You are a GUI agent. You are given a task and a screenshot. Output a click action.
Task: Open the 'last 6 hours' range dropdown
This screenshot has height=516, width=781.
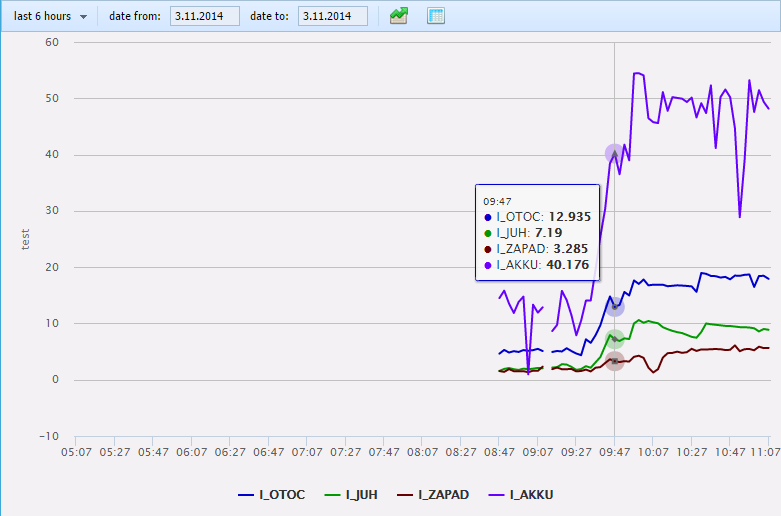coord(50,16)
